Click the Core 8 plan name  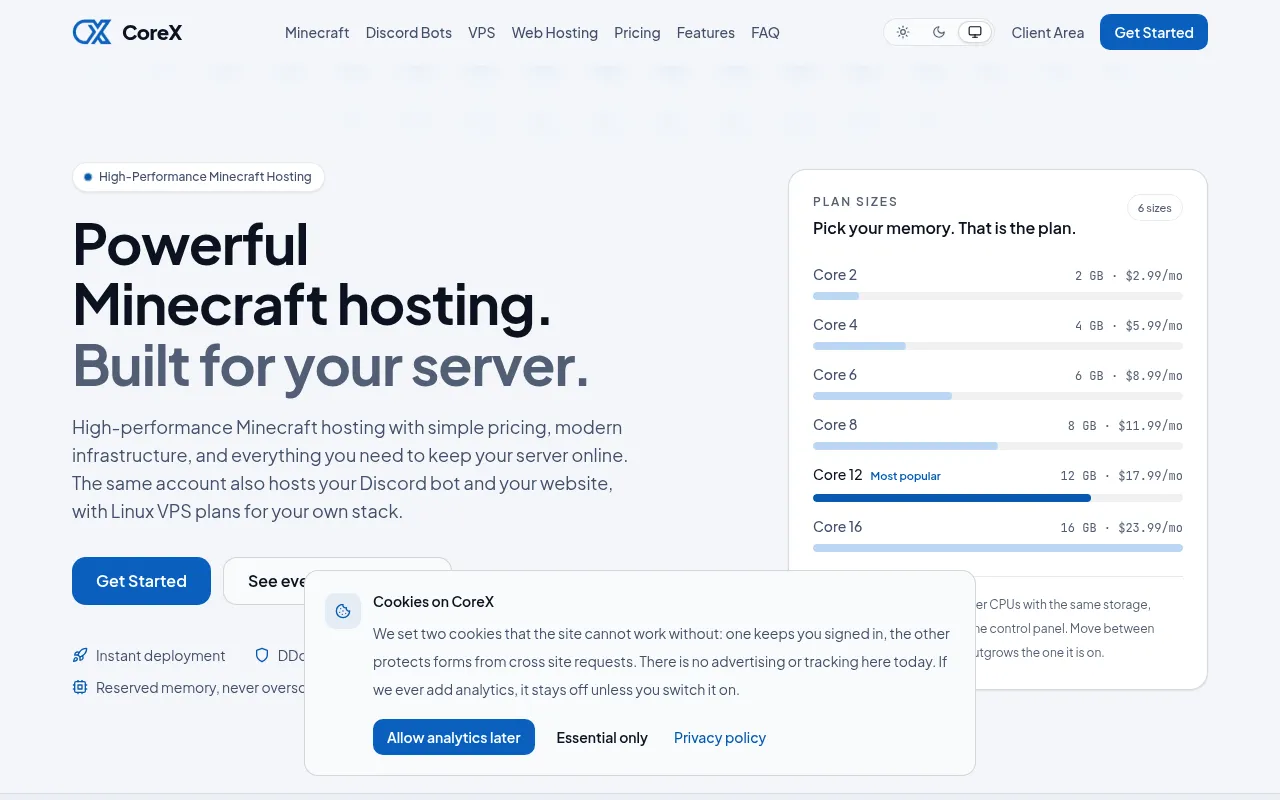point(835,425)
